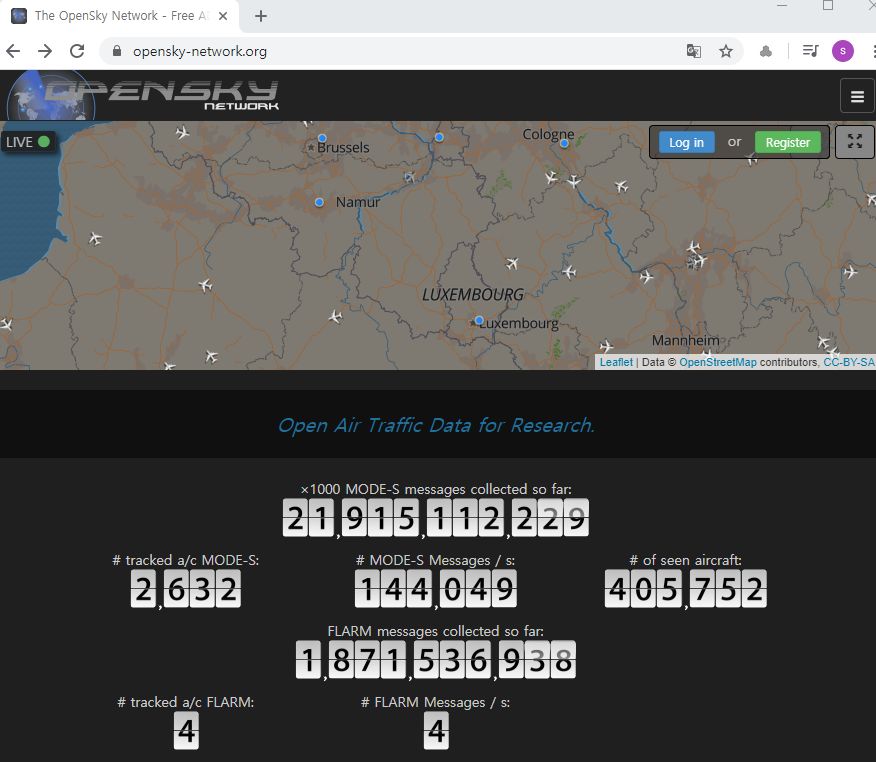The height and width of the screenshot is (762, 876).
Task: Bookmark this page with the star
Action: 726,51
